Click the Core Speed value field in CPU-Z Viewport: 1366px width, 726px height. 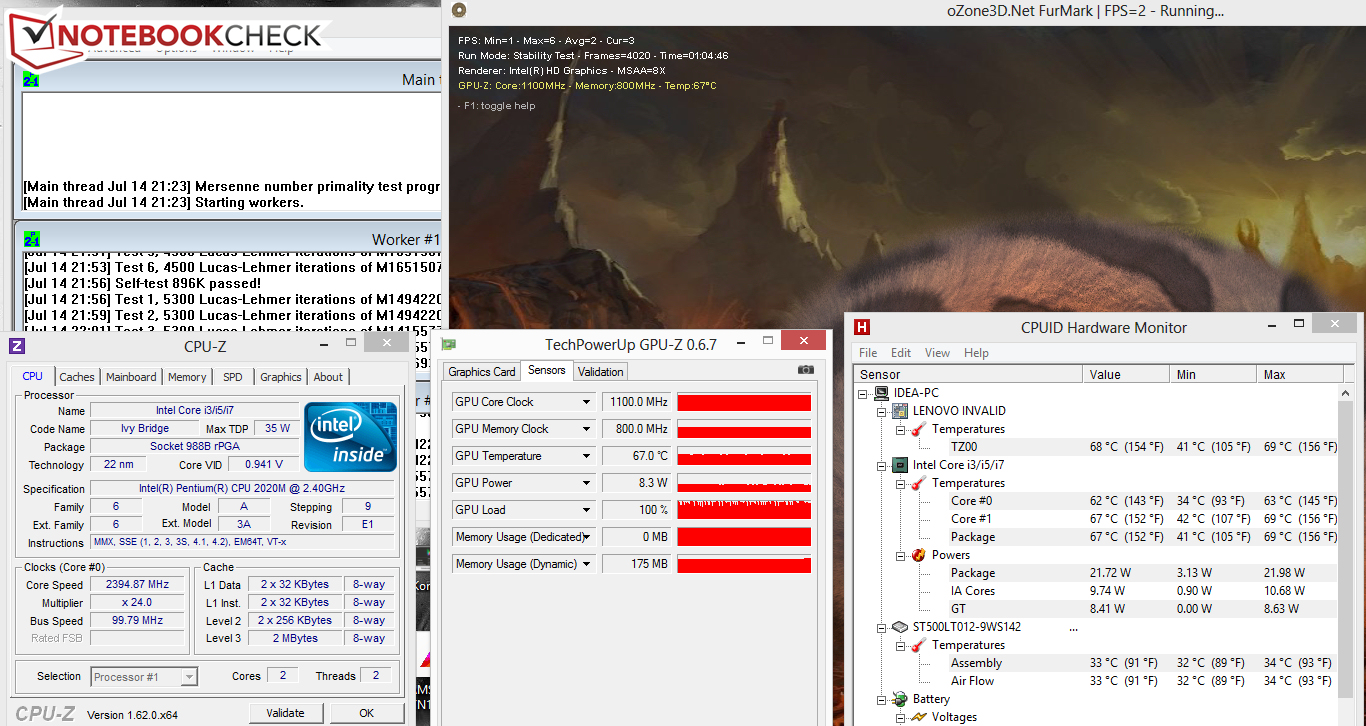point(136,585)
